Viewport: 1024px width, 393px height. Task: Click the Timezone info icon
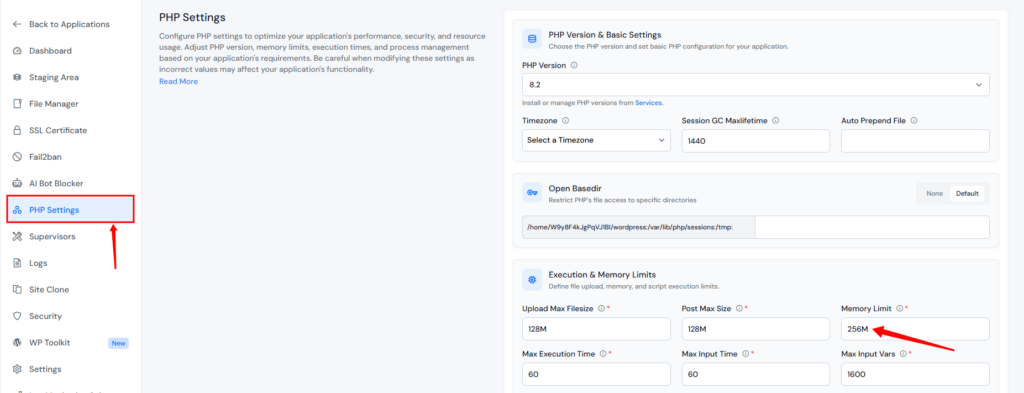point(566,121)
